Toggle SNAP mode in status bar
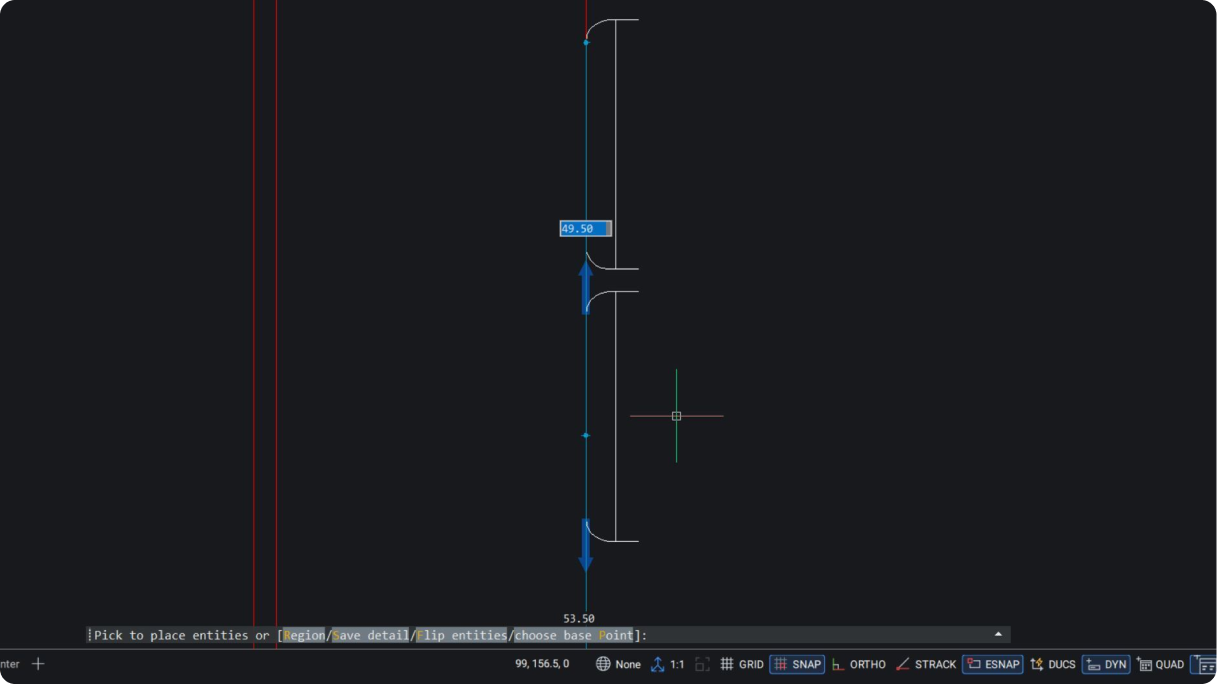The width and height of the screenshot is (1217, 684). click(797, 664)
